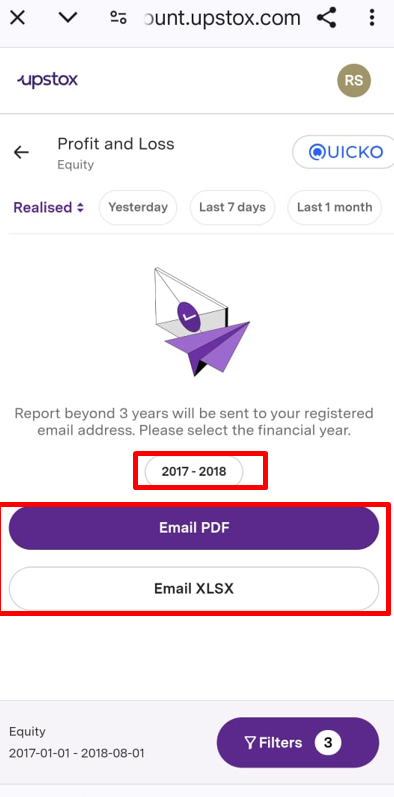Screen dimensions: 394x797
Task: Go back using the left arrow
Action: point(21,152)
